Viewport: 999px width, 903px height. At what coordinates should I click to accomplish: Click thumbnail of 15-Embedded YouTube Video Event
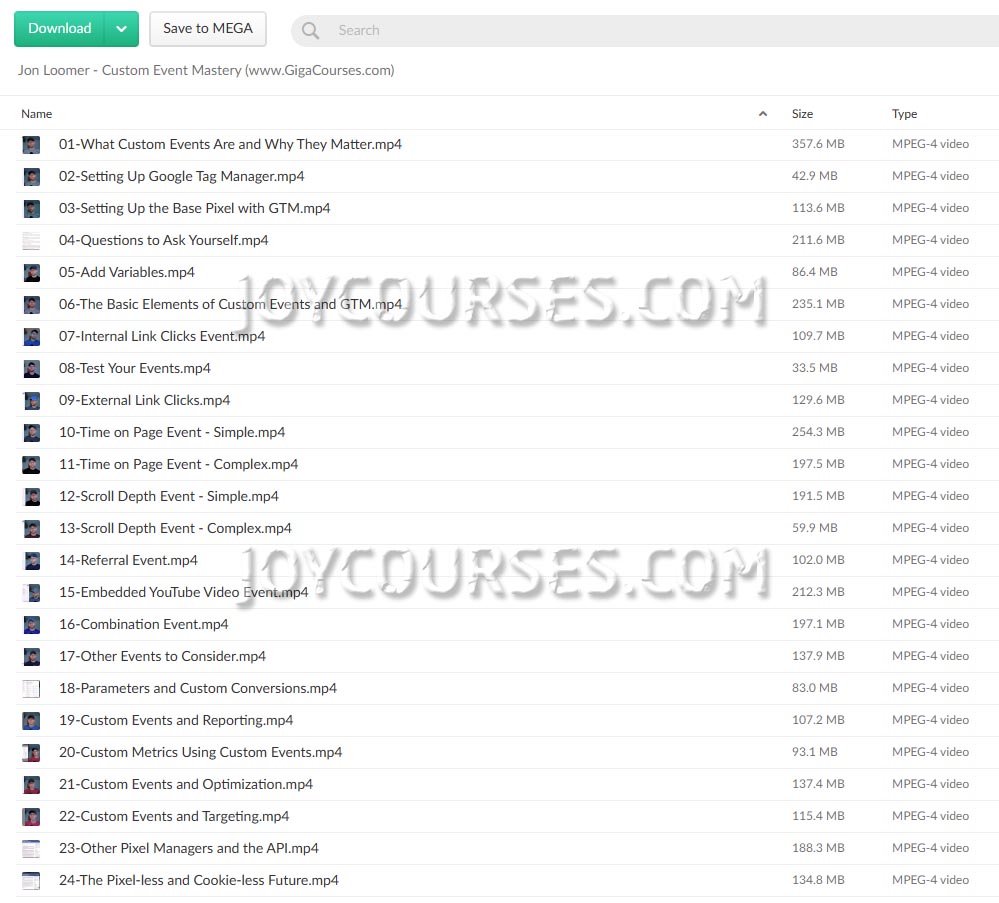coord(31,593)
